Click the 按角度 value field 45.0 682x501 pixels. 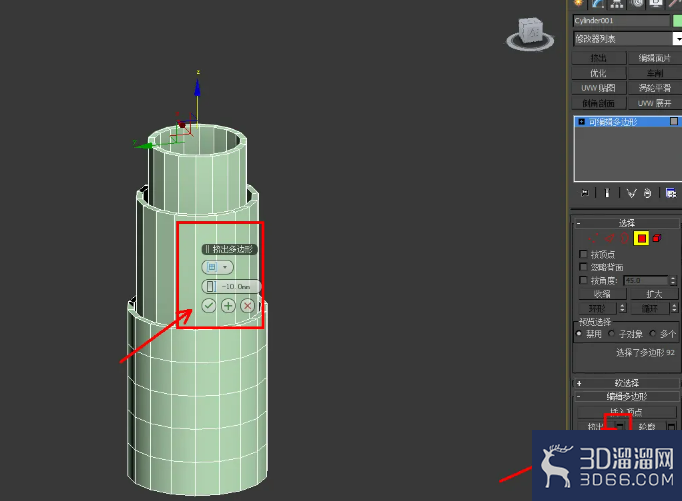point(645,281)
